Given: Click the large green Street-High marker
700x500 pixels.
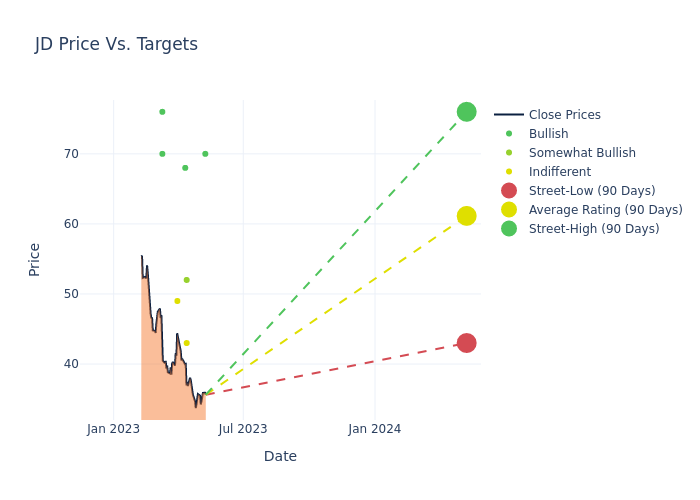Looking at the screenshot, I should pyautogui.click(x=466, y=112).
